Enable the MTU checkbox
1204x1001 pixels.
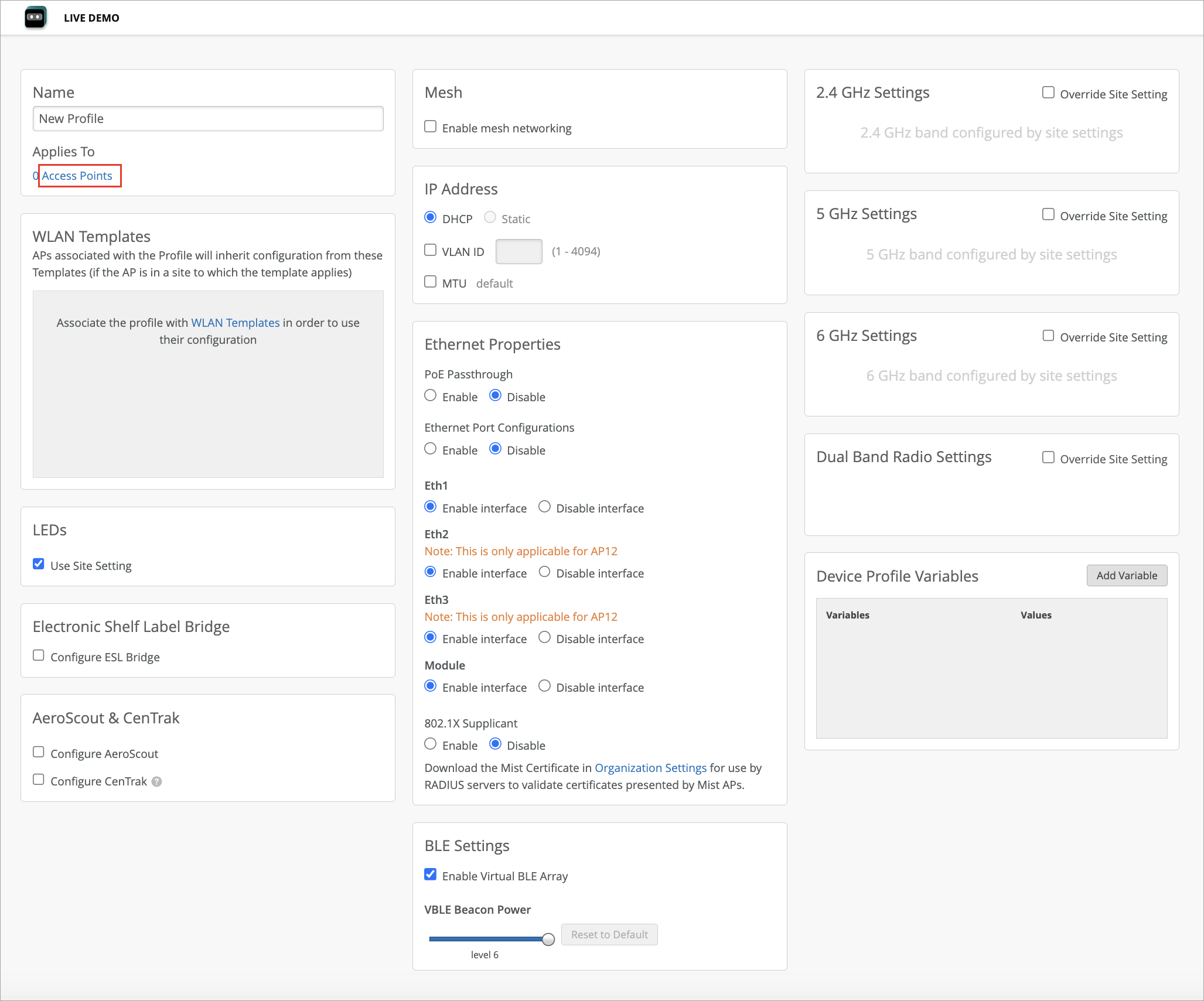coord(431,282)
